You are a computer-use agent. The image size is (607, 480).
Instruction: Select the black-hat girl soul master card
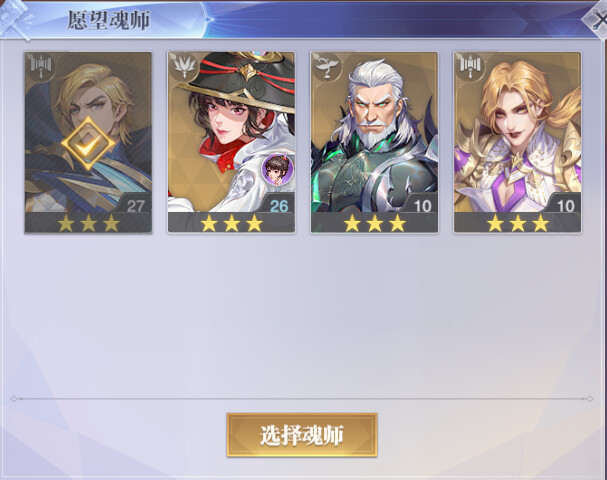pos(231,142)
